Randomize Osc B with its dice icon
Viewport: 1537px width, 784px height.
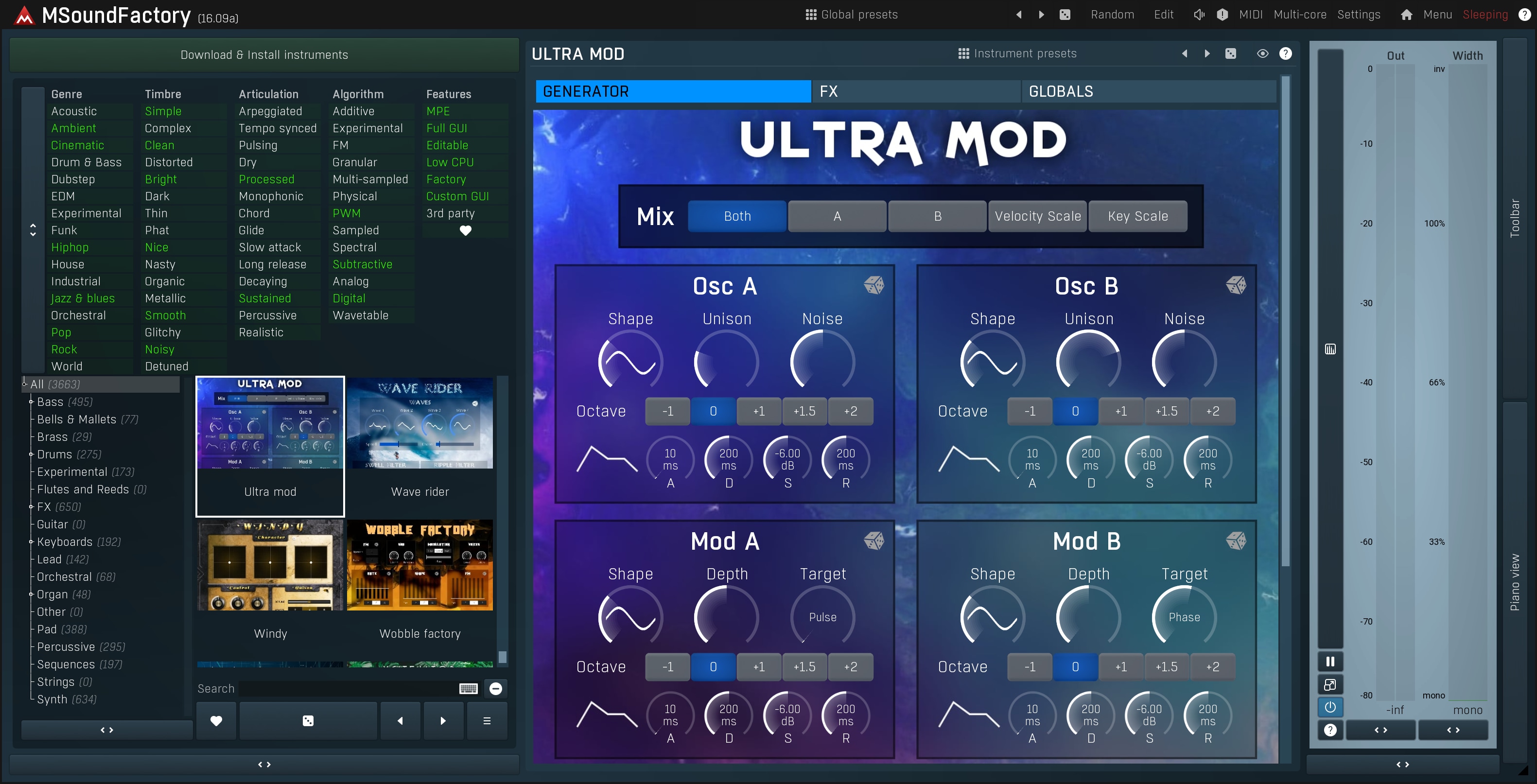(x=1236, y=285)
